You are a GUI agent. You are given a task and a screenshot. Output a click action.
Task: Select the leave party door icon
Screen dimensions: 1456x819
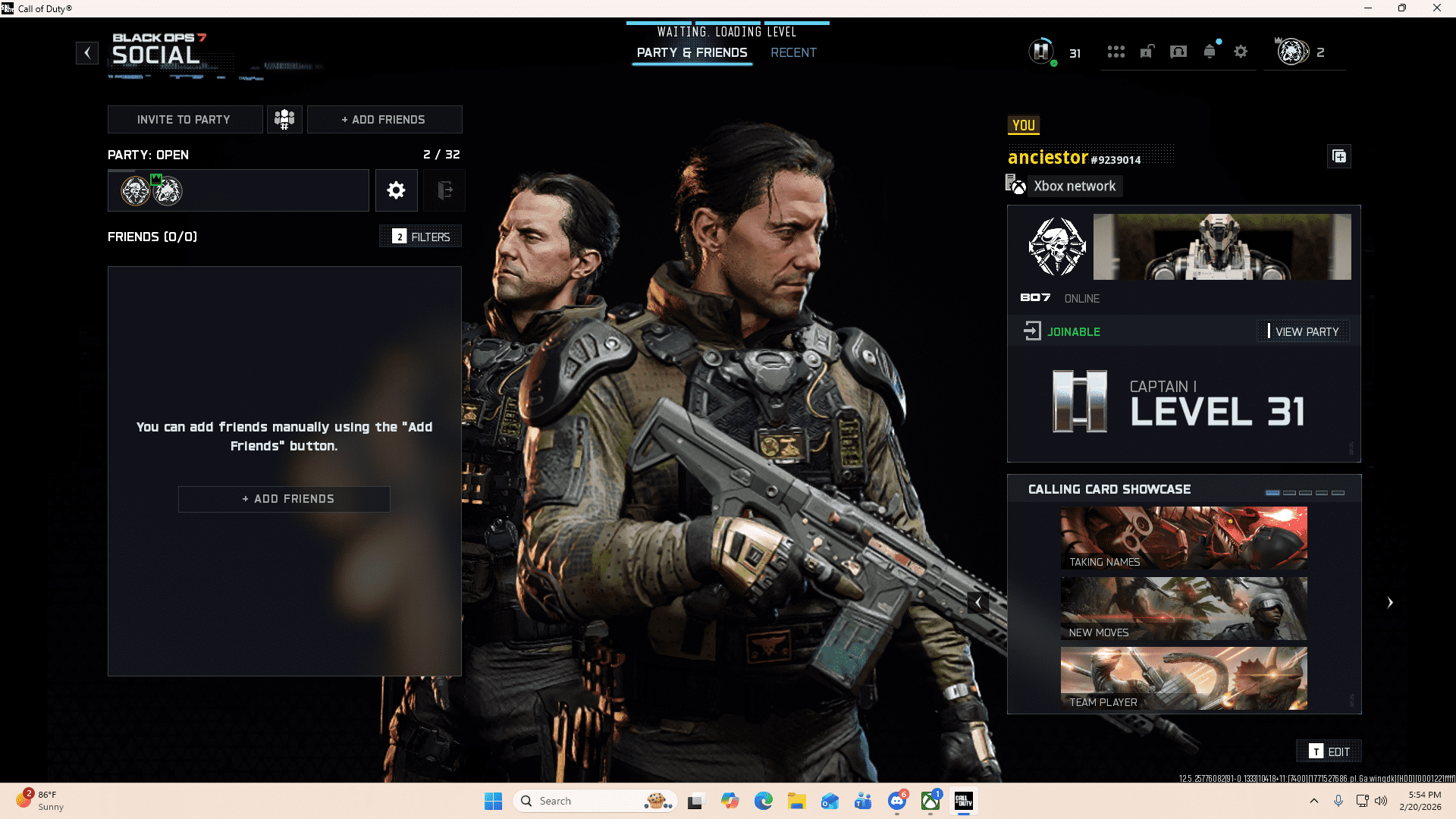pos(444,190)
